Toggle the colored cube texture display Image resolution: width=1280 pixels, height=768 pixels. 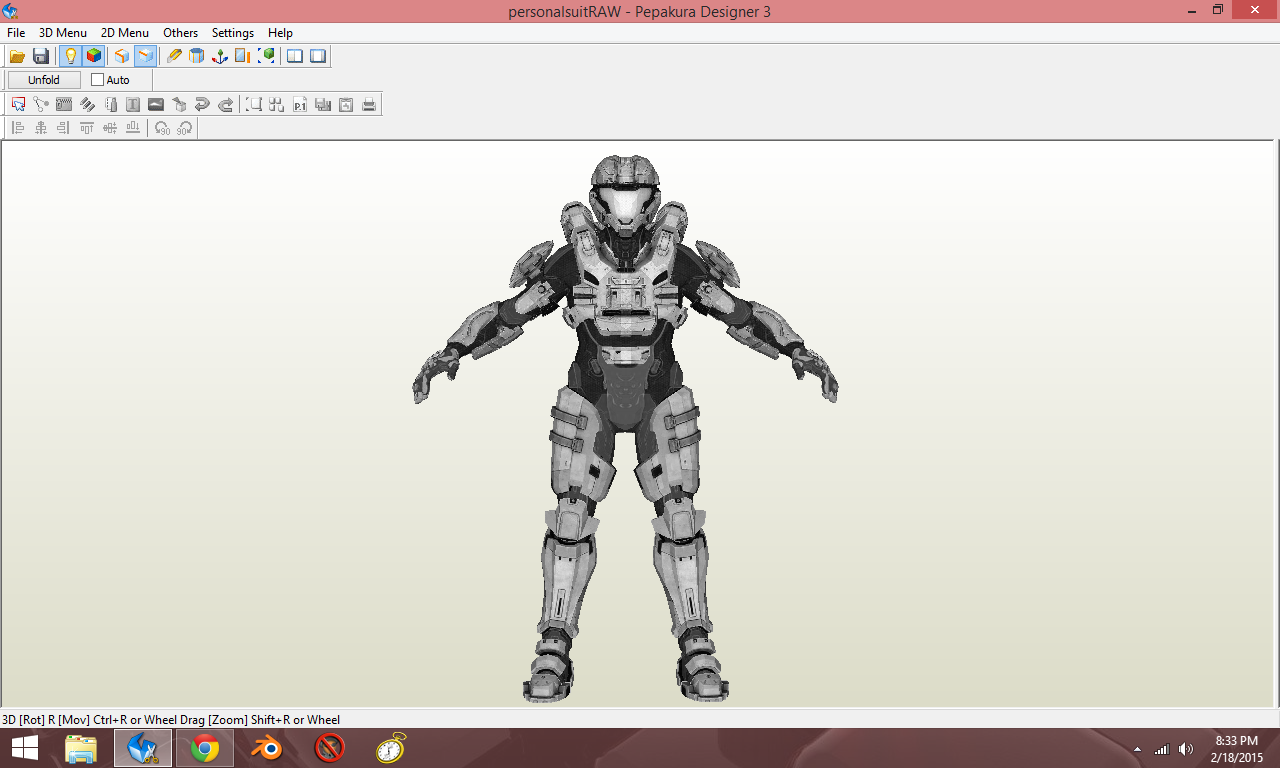(93, 56)
